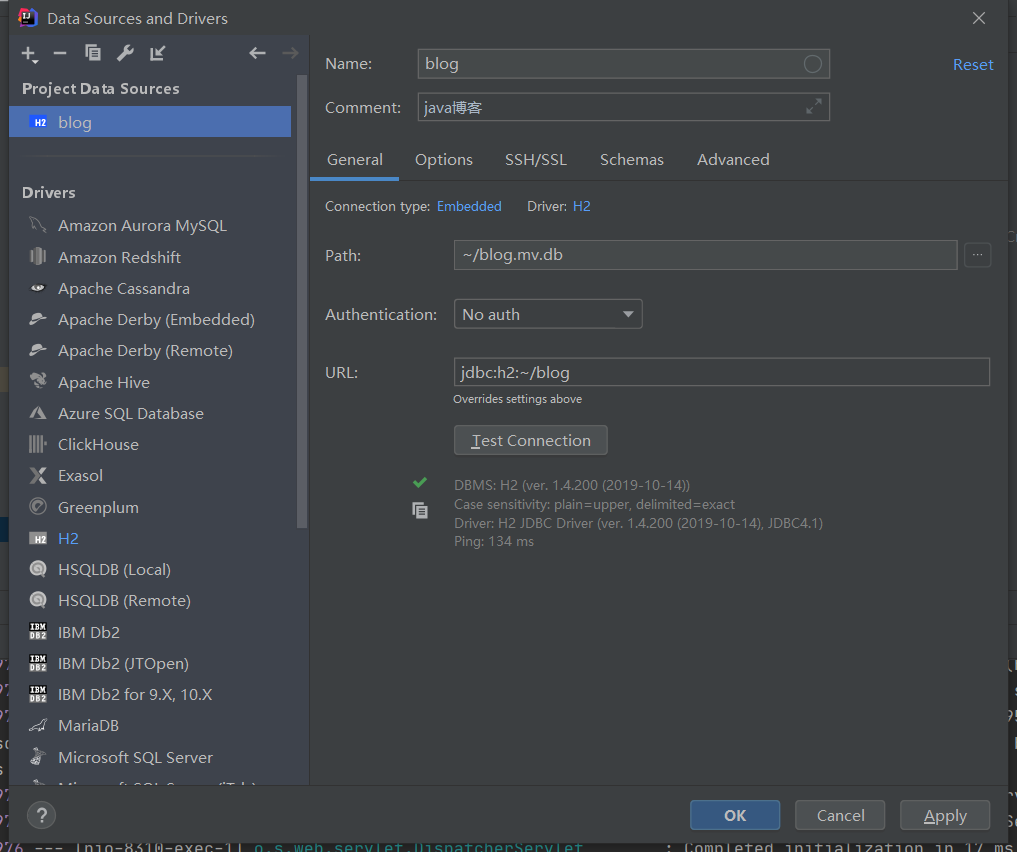This screenshot has width=1017, height=852.
Task: Click the 'Case sensitivity: plain=upper' text line
Action: click(594, 504)
